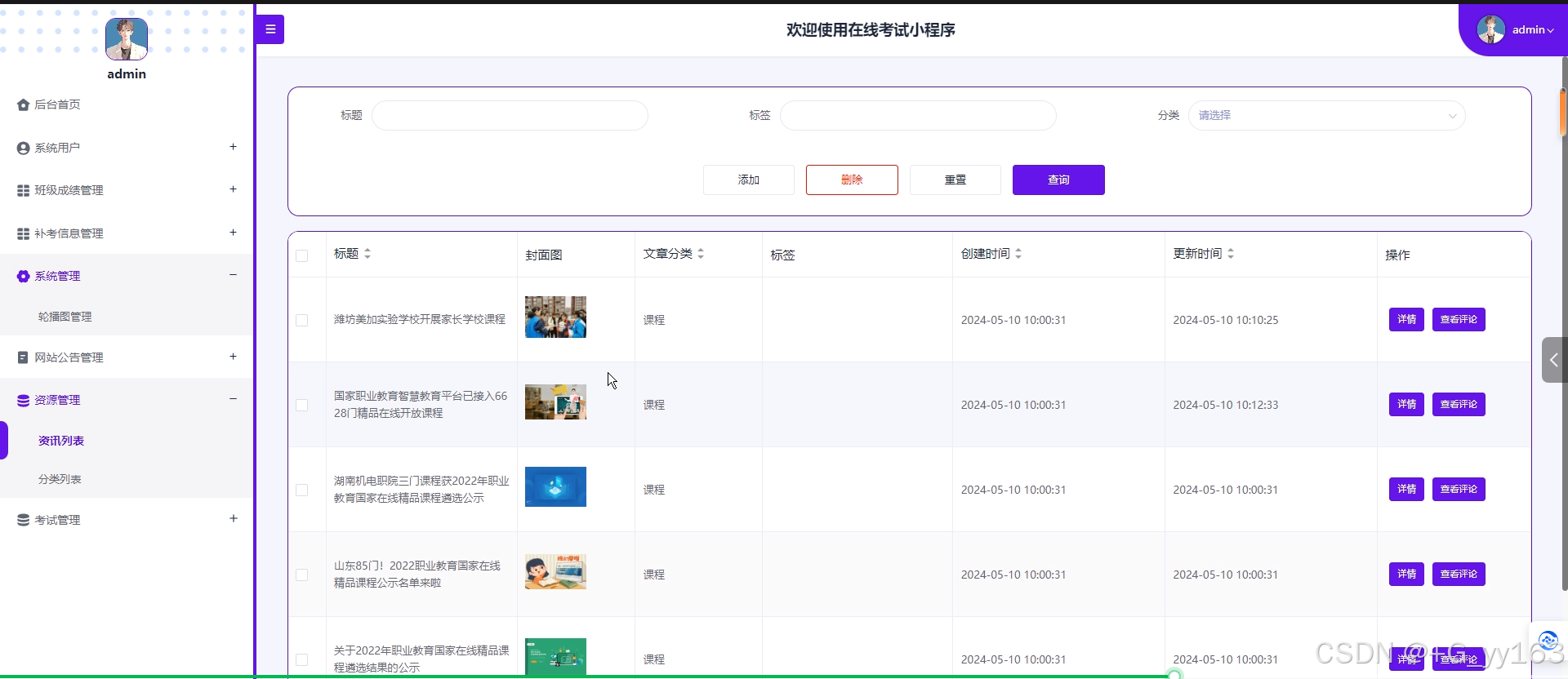Open 详情 for 潍坊美加实验学校 row
This screenshot has width=1568, height=679.
(1406, 320)
